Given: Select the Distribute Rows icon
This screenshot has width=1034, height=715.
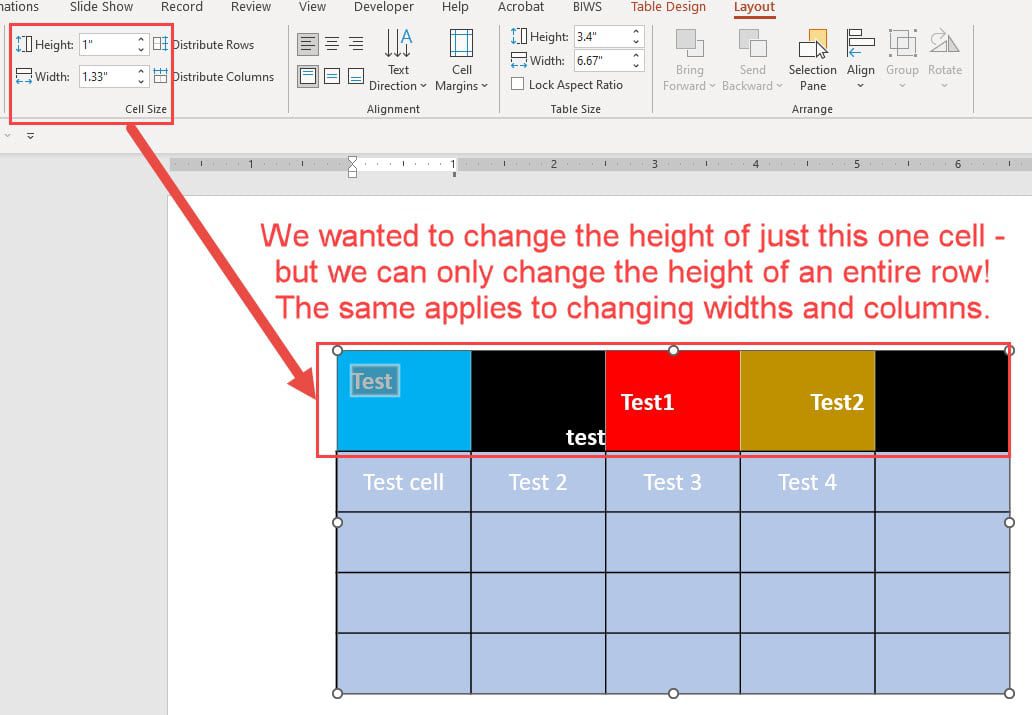Looking at the screenshot, I should pyautogui.click(x=158, y=44).
